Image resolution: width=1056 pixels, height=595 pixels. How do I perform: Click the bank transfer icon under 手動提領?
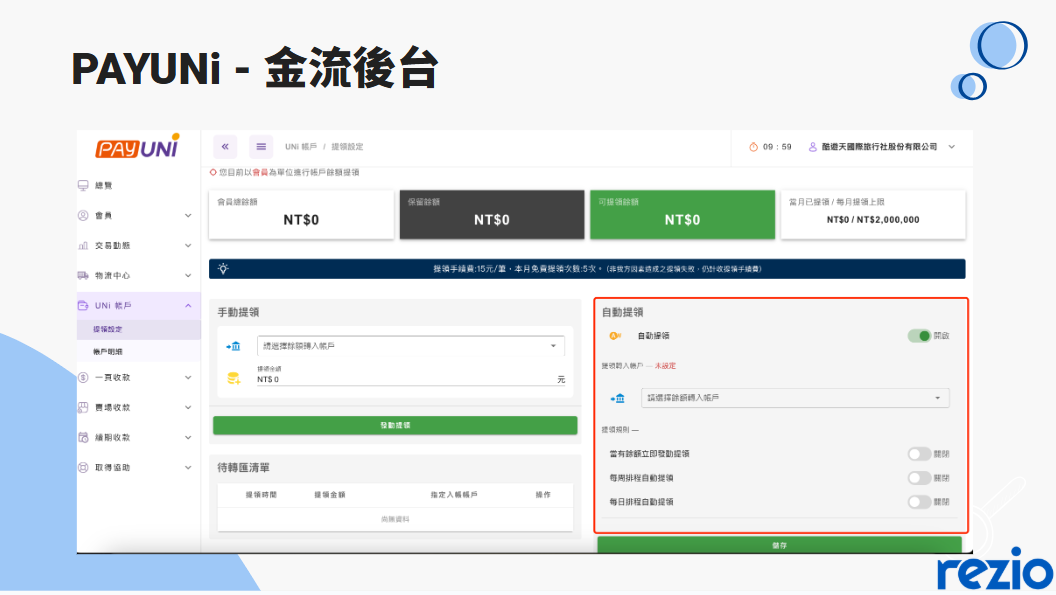point(233,346)
